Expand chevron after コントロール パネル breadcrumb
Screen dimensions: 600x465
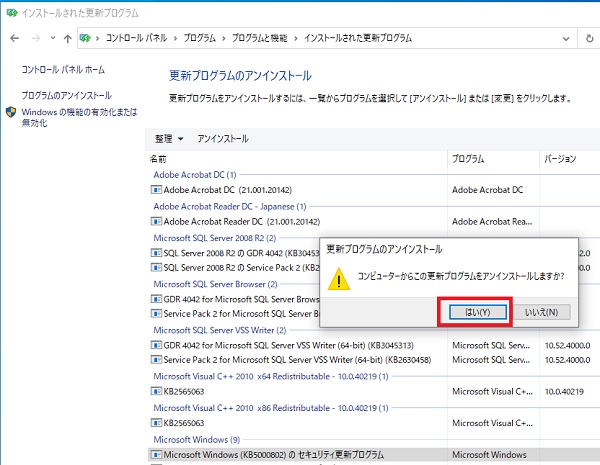(x=175, y=38)
